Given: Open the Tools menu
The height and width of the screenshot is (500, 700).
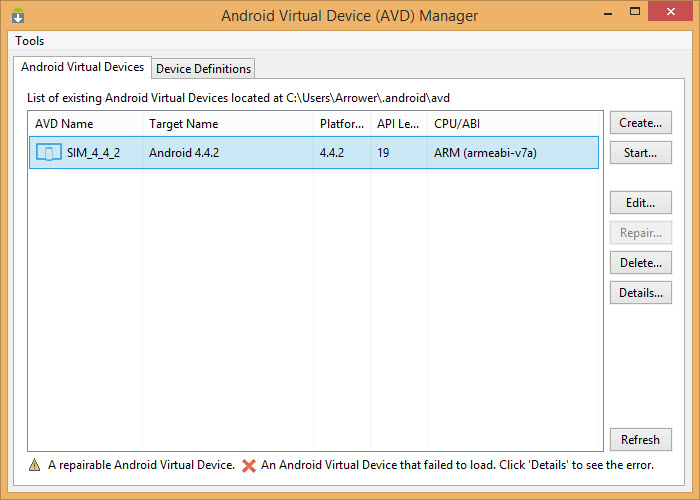Looking at the screenshot, I should point(29,41).
